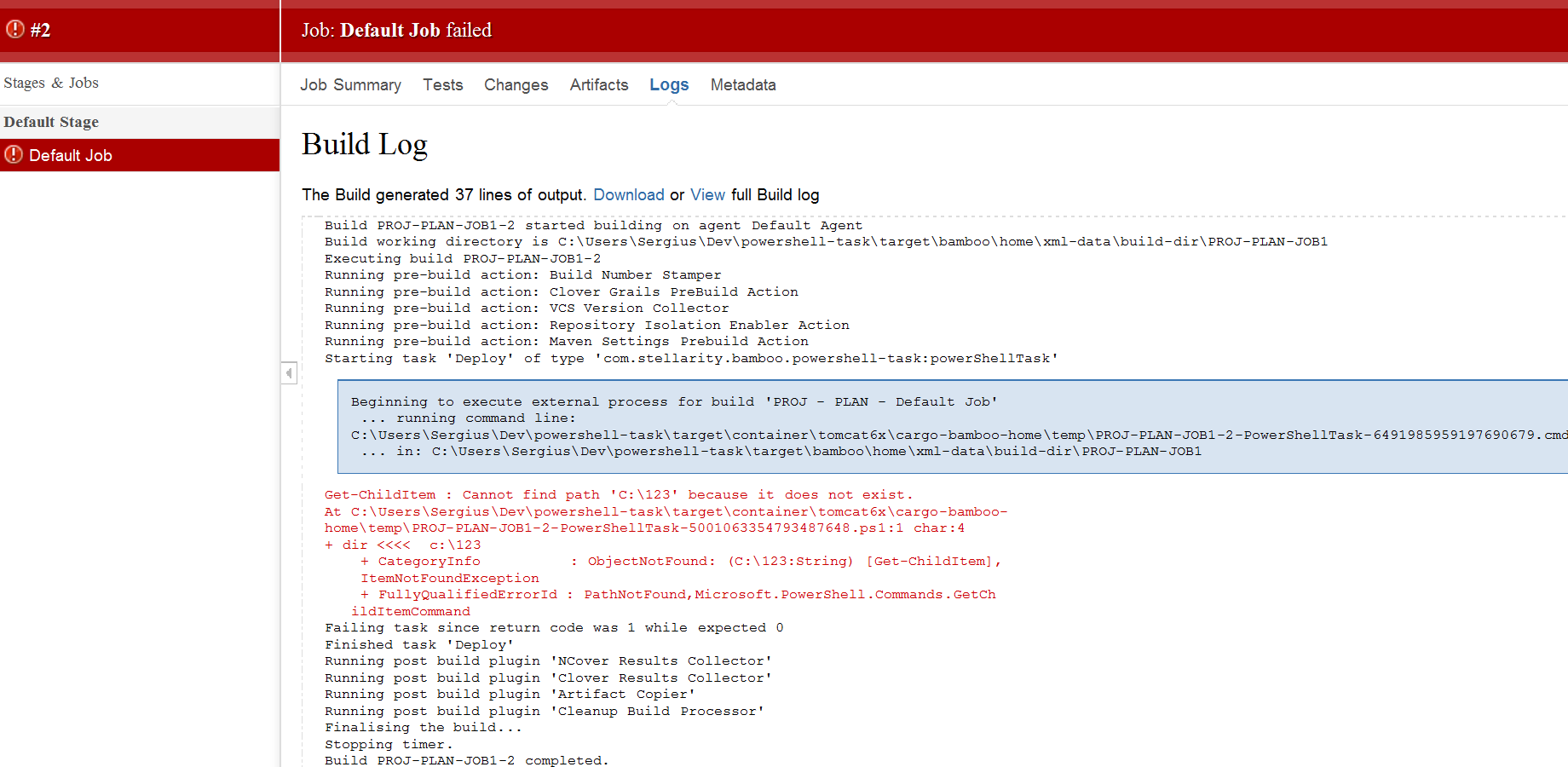Screen dimensions: 1568x767
Task: Click the failed status icon beside #2
Action: coord(14,30)
